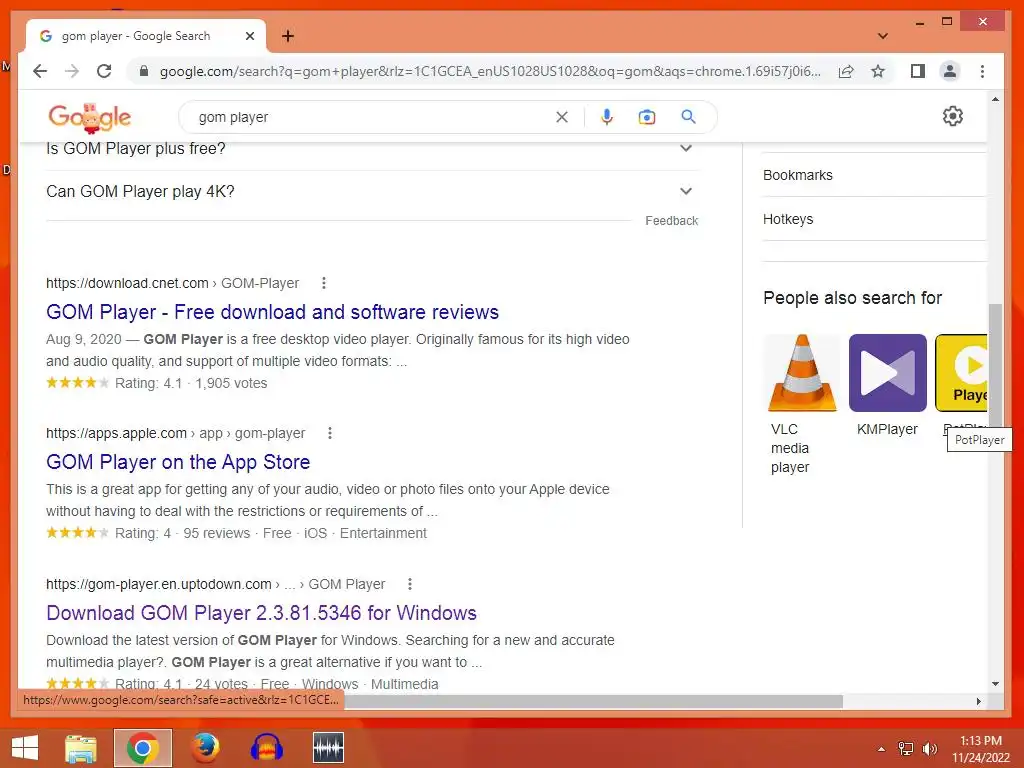This screenshot has height=768, width=1024.
Task: Open the network status tray icon
Action: coord(906,749)
